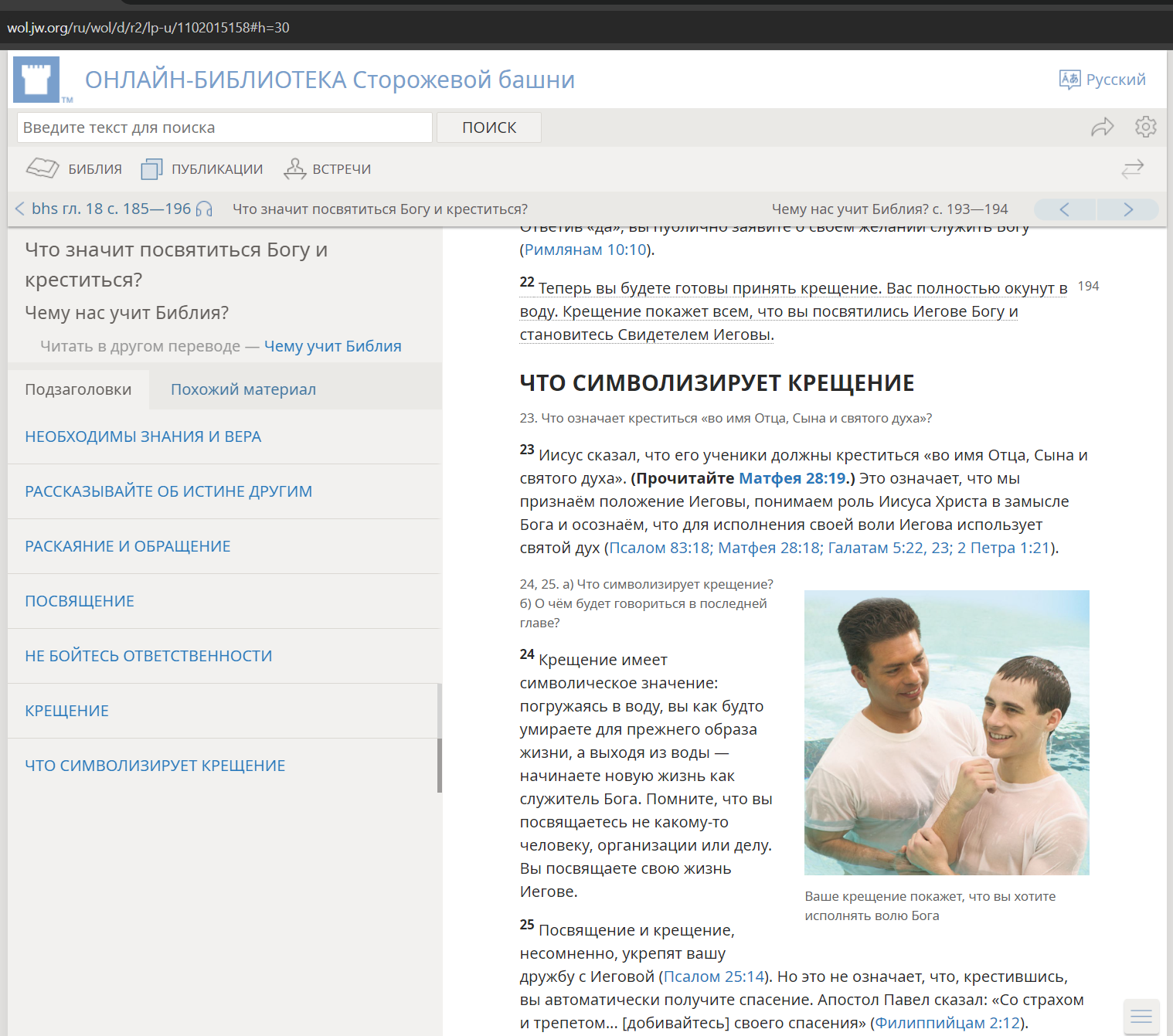Jump to РАССКАЗЫВАЙТЕ ОБ ИСТИНЕ ДРУГИМ subheading

225,491
